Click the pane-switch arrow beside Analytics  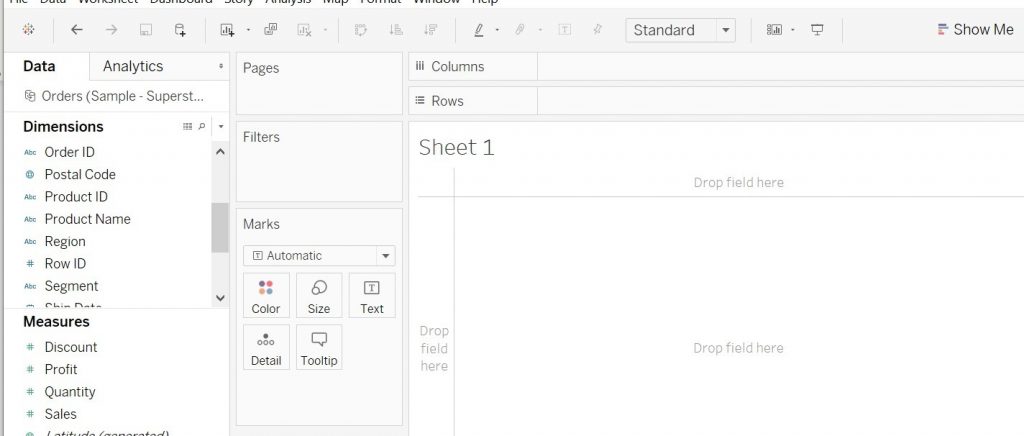(x=221, y=66)
